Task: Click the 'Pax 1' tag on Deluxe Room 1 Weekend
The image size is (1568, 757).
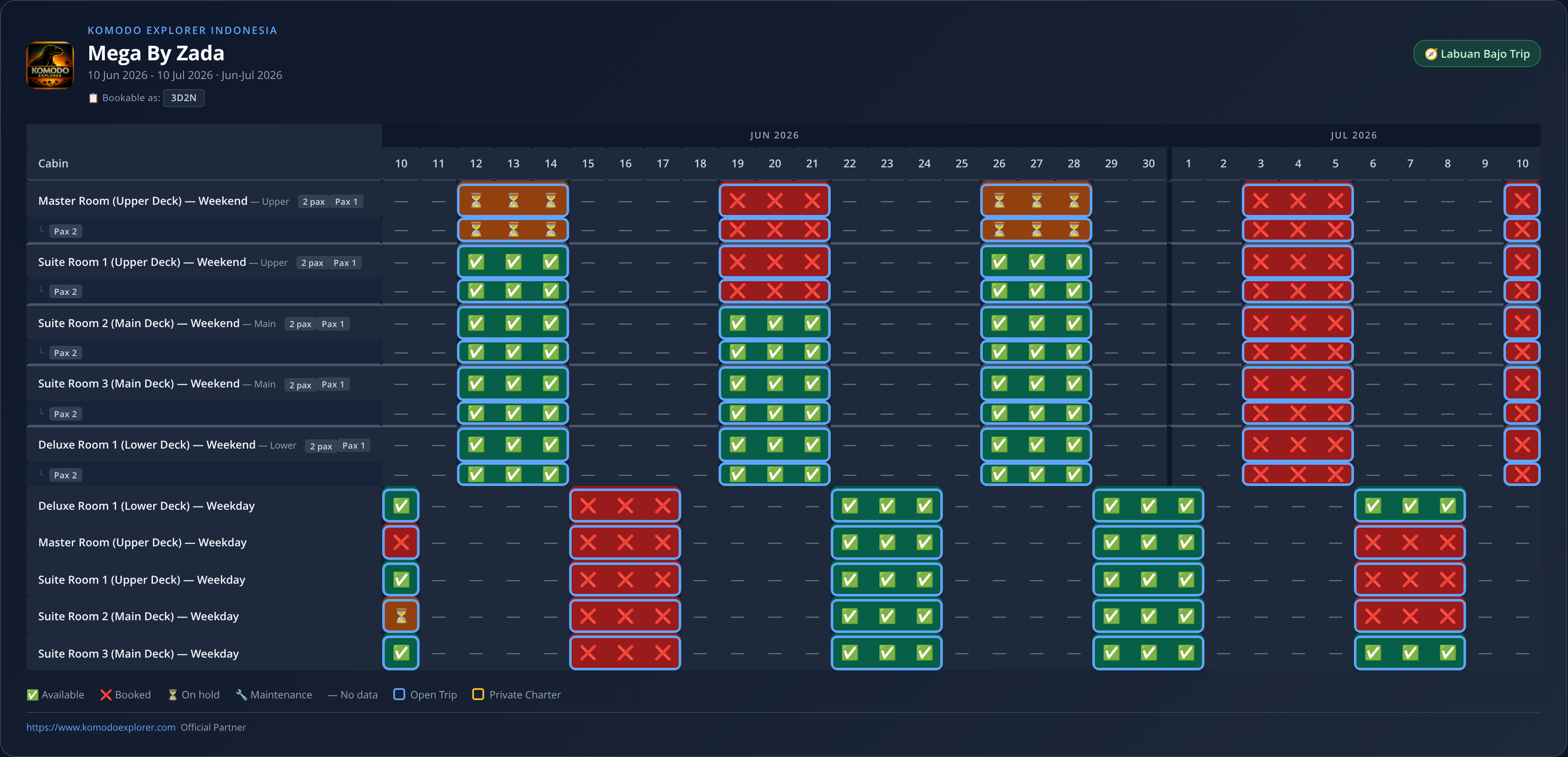Action: point(354,445)
